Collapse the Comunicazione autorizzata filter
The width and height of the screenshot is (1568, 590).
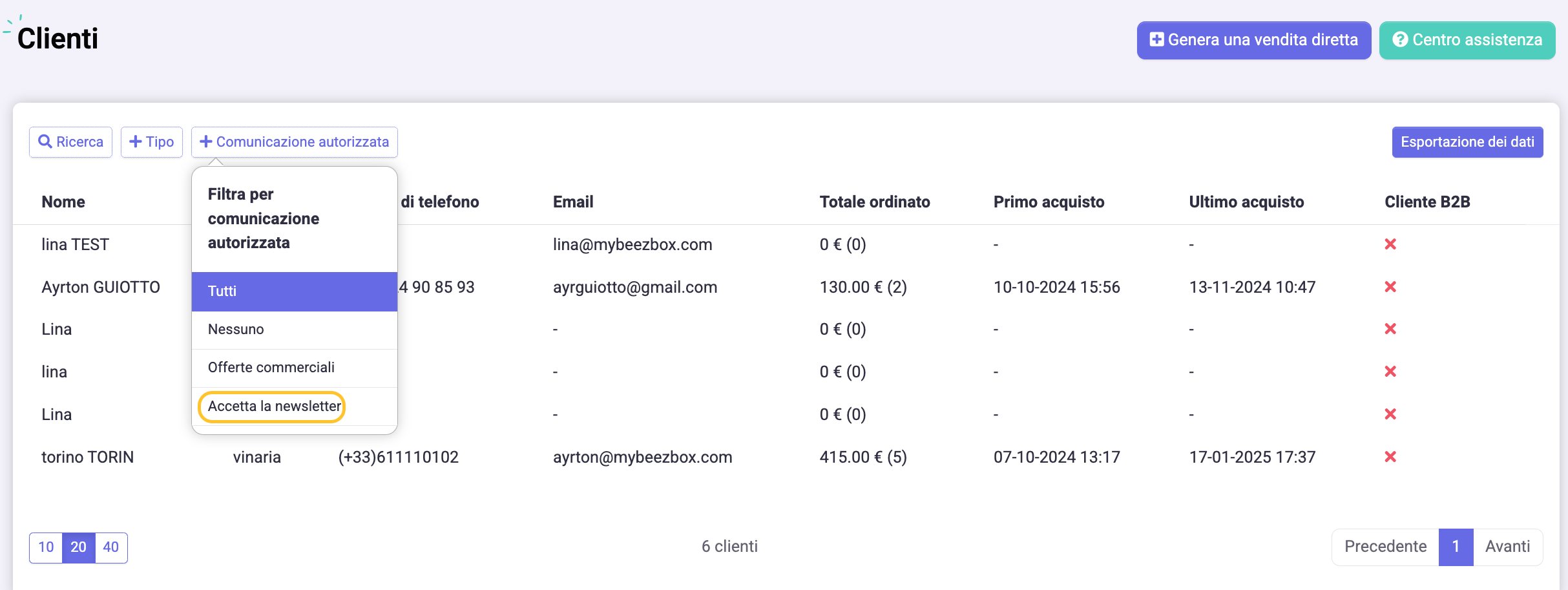coord(295,142)
